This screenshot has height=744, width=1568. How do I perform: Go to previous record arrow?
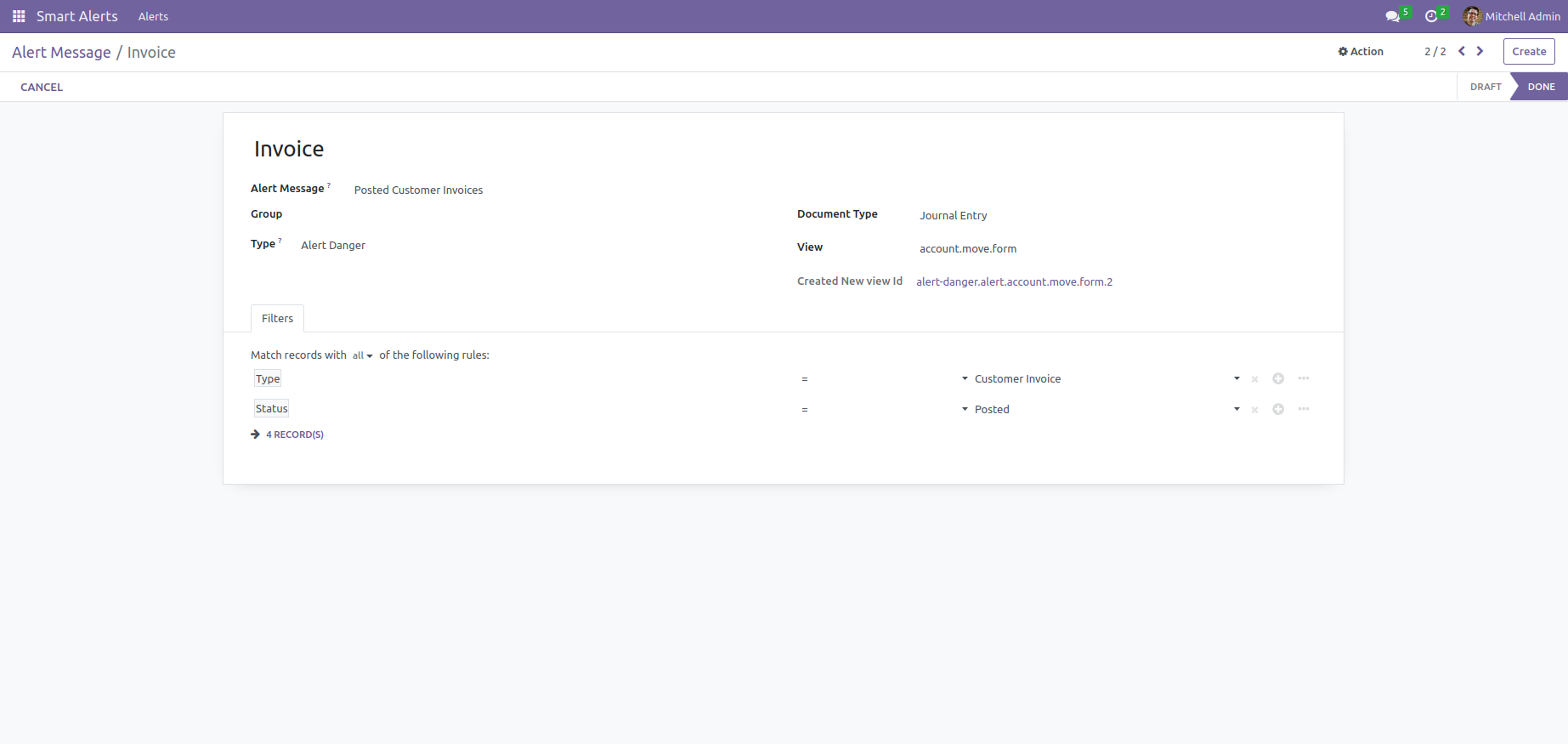1462,51
